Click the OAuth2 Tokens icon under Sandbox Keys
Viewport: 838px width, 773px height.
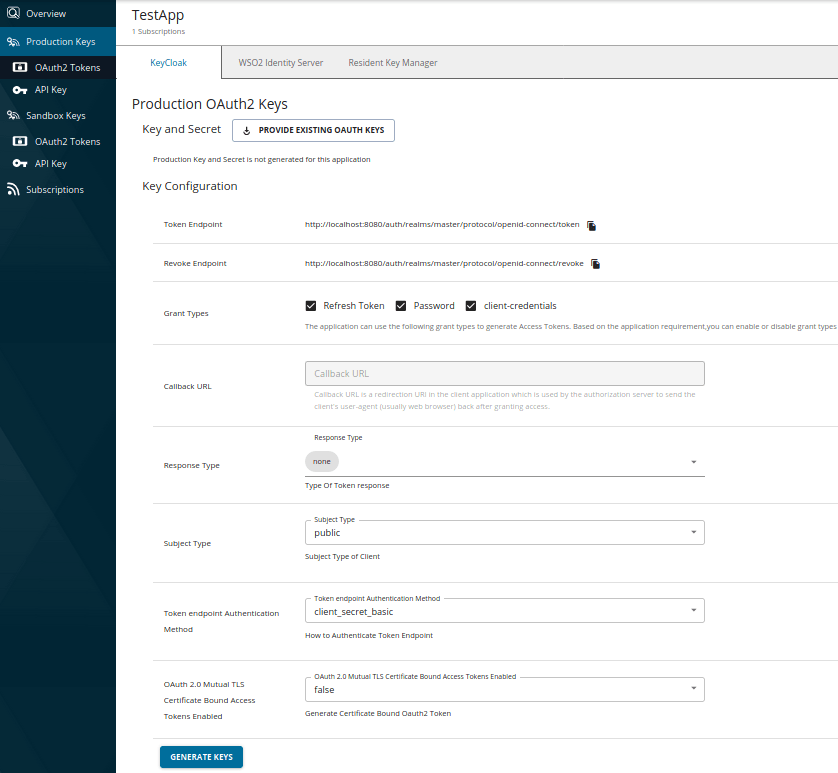coord(20,141)
